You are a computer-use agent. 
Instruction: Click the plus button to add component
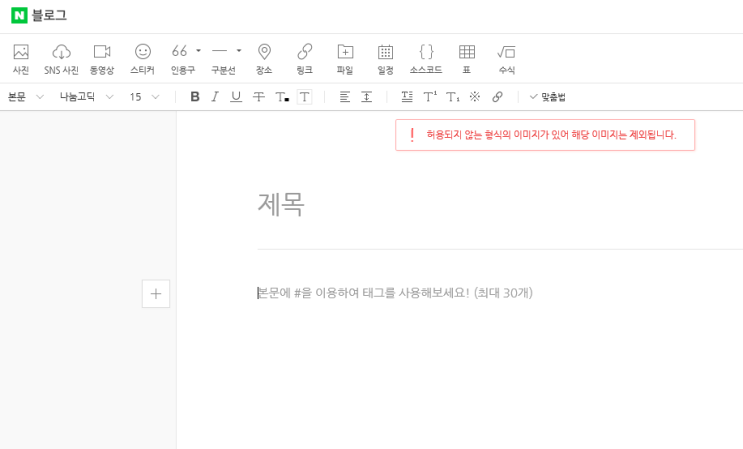156,294
